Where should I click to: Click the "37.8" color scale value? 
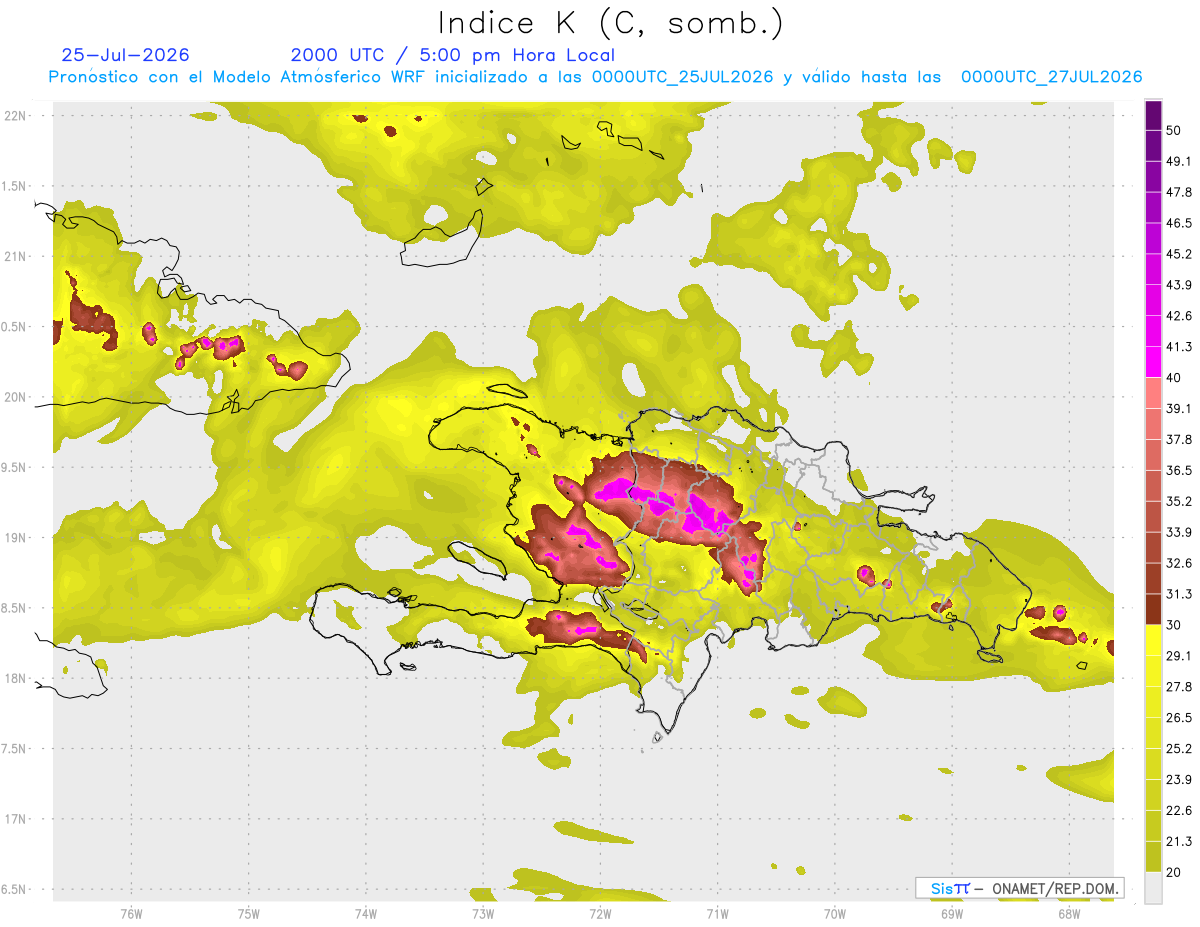coord(1179,439)
